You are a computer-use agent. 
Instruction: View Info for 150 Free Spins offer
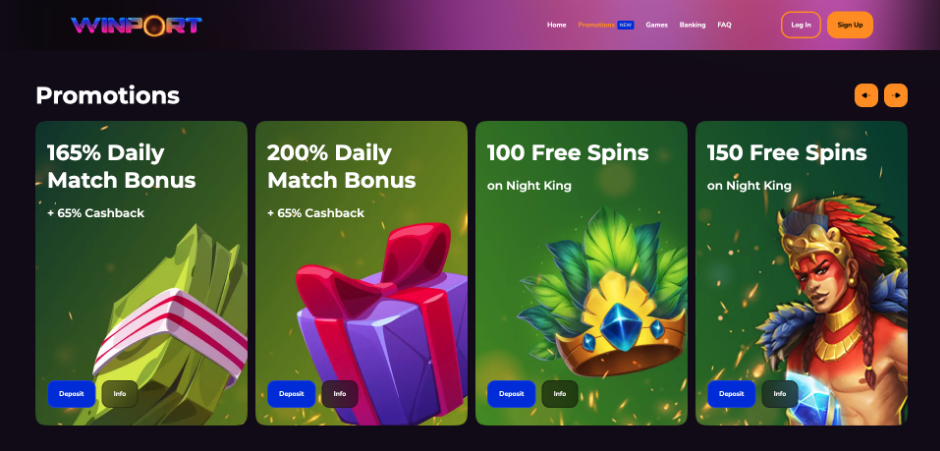780,394
